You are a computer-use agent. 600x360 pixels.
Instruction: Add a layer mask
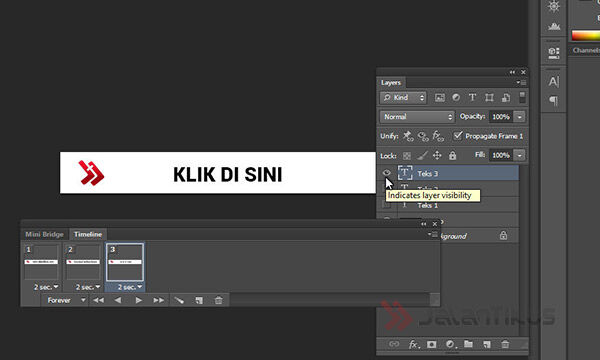click(432, 344)
